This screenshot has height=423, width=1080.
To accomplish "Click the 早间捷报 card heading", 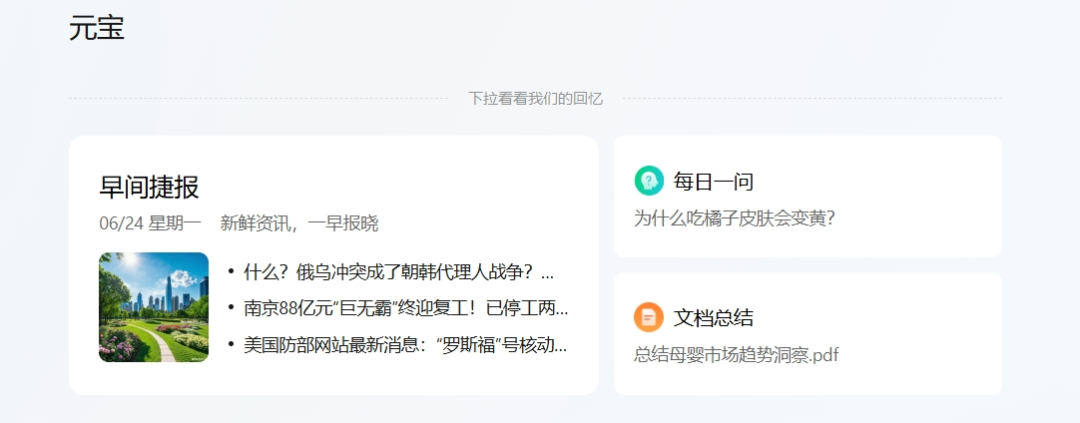I will pyautogui.click(x=149, y=187).
